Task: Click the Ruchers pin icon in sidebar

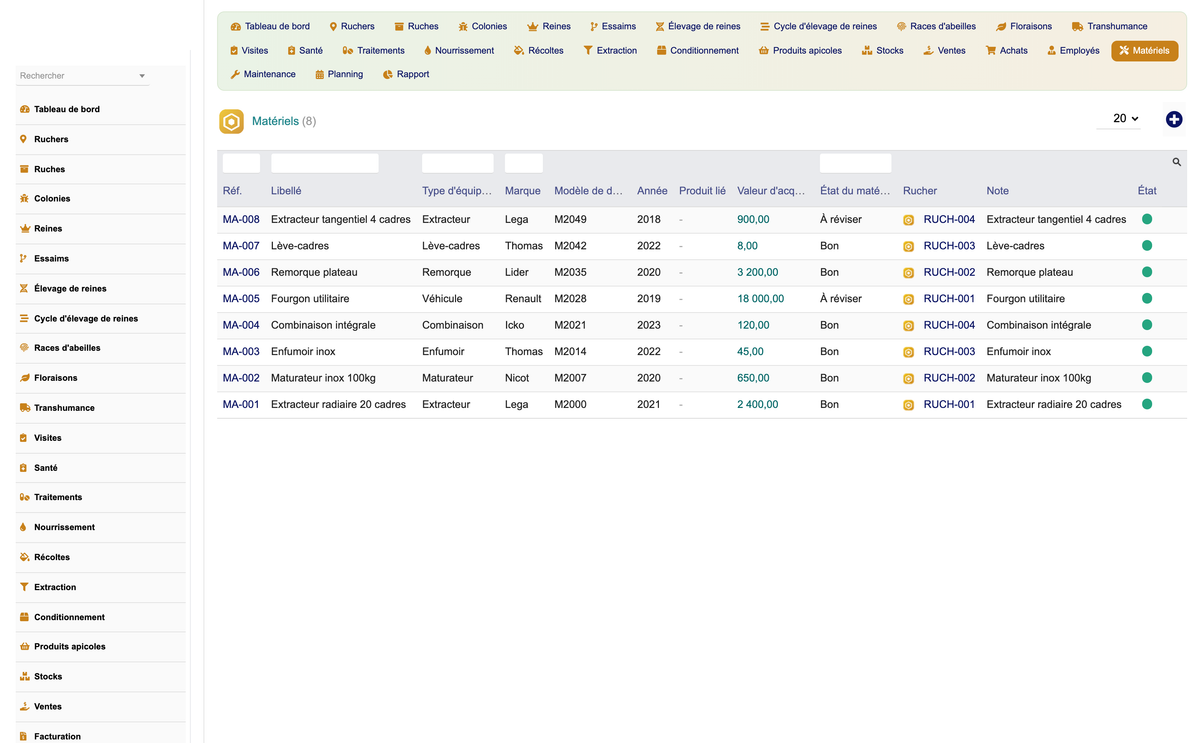Action: 24,139
